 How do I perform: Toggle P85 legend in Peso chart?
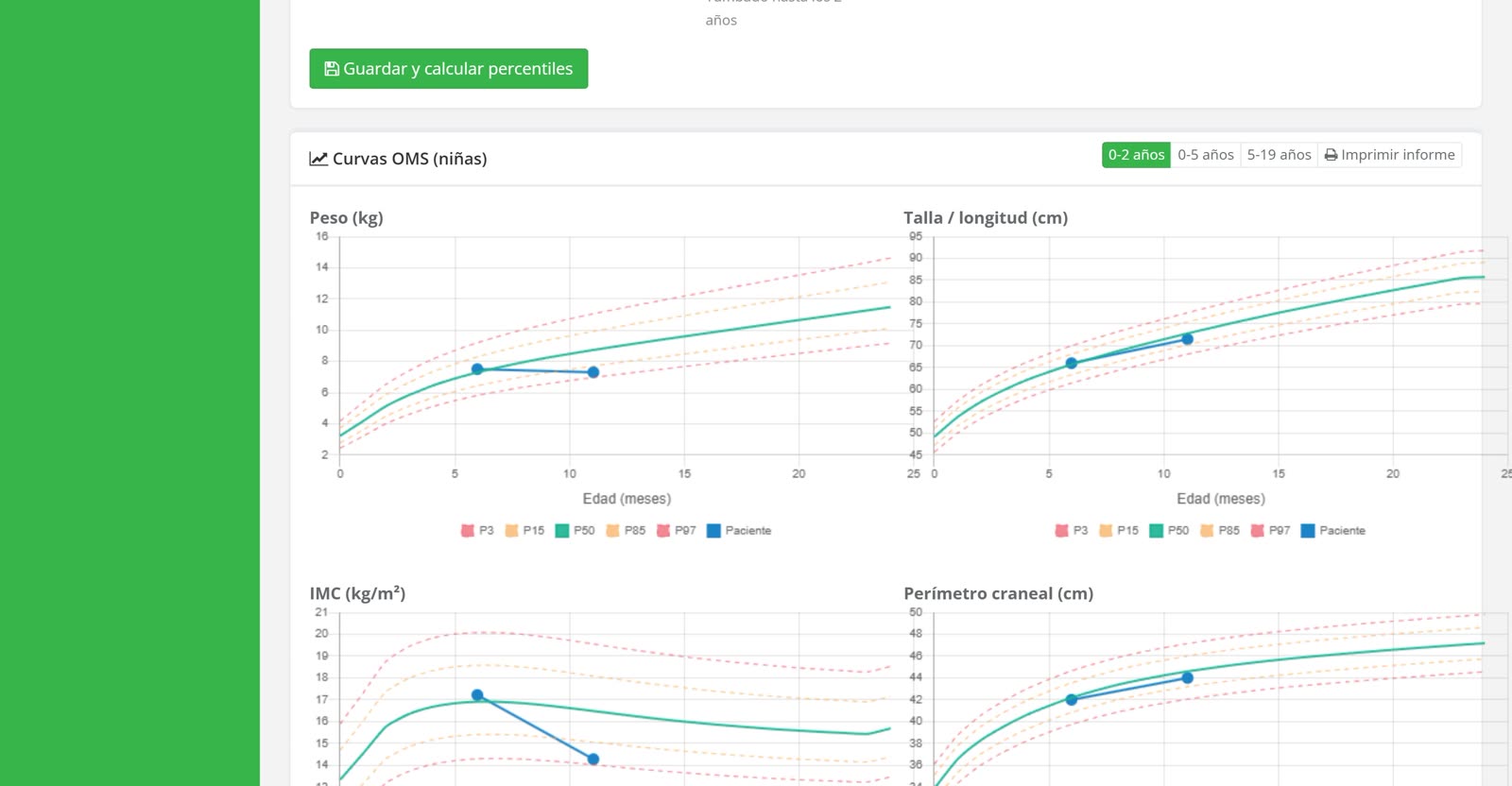point(626,531)
